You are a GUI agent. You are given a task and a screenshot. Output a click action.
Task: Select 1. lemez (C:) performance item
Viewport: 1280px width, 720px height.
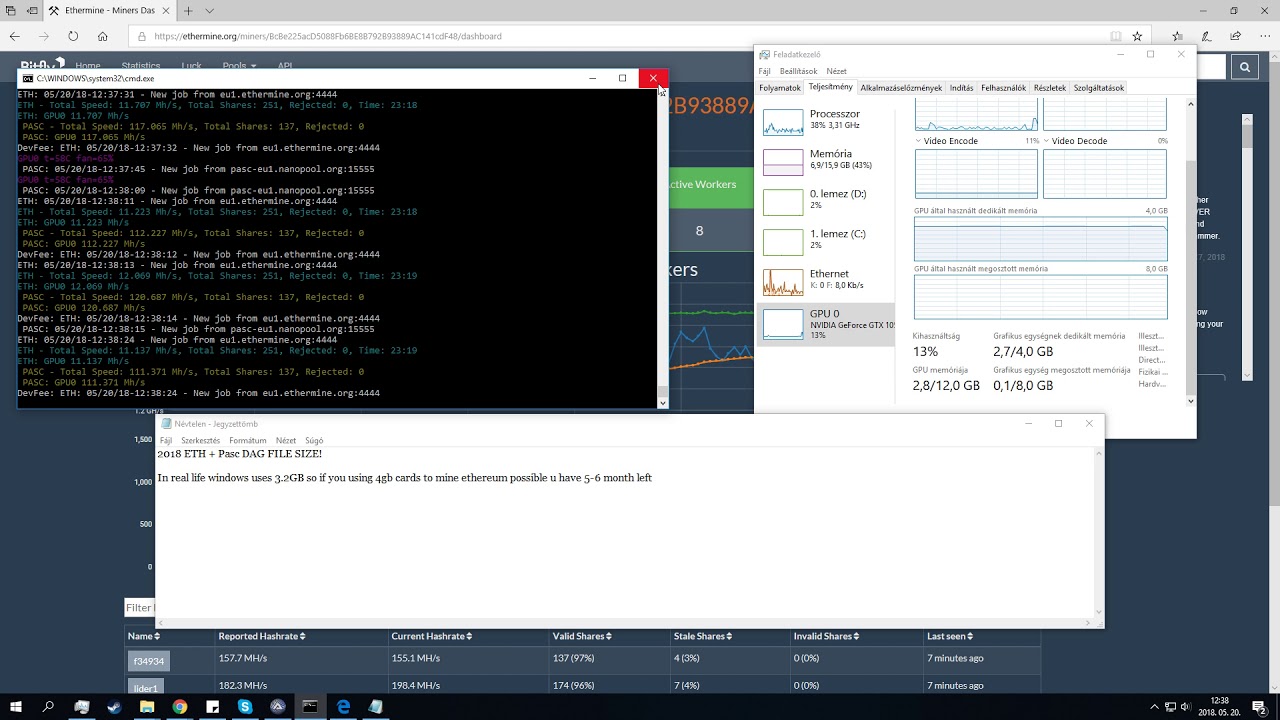[827, 241]
